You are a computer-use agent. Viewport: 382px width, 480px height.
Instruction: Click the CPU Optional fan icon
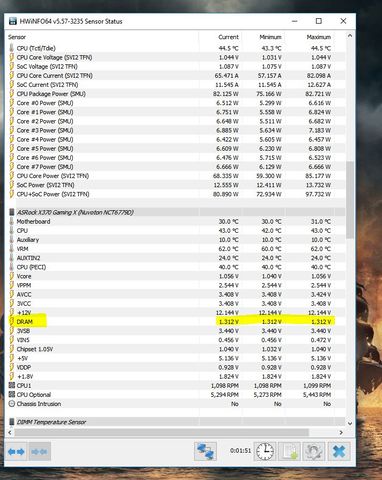click(x=12, y=394)
